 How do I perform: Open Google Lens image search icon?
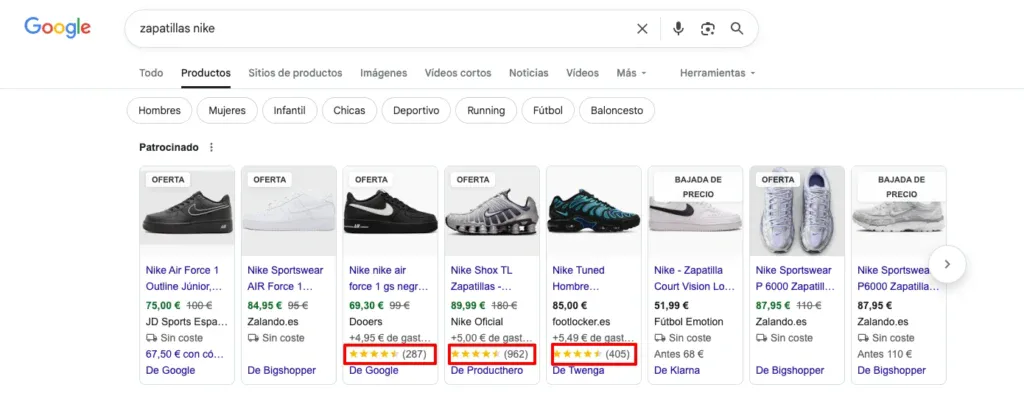(x=707, y=29)
